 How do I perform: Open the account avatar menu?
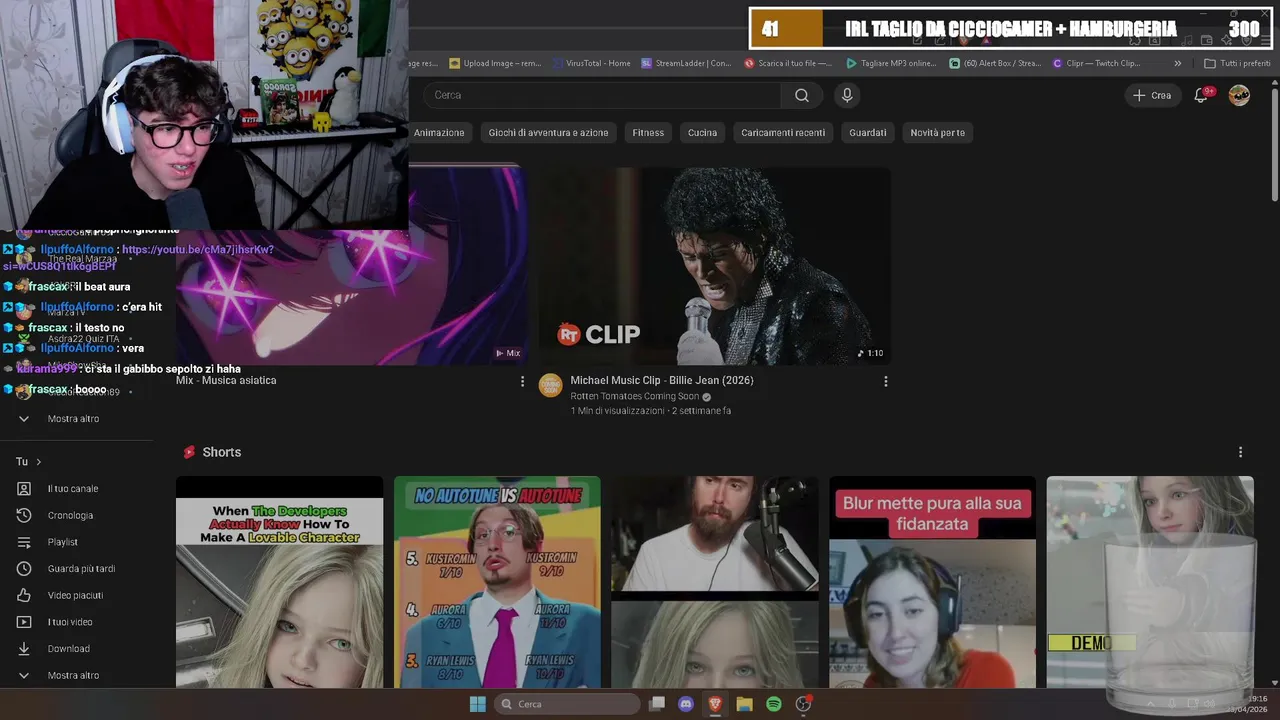1239,95
